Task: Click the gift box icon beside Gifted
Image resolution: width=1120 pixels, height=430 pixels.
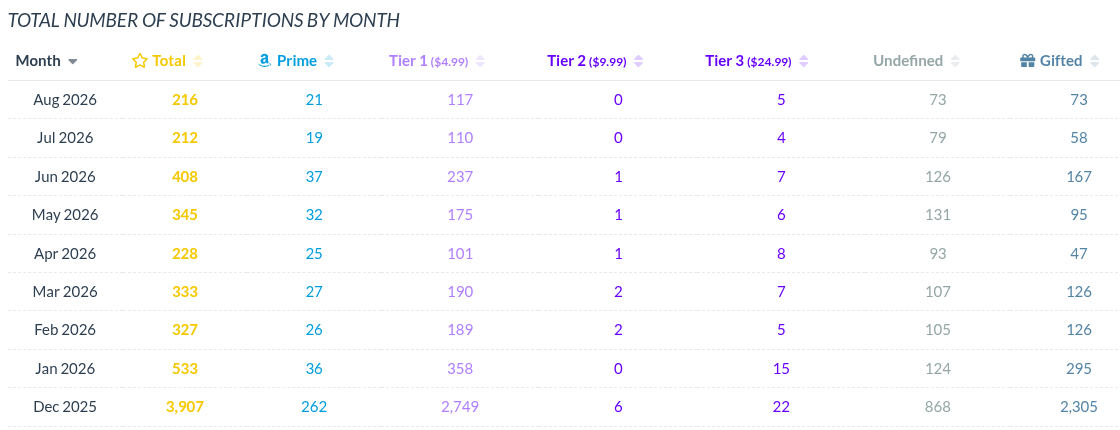Action: [x=1027, y=61]
